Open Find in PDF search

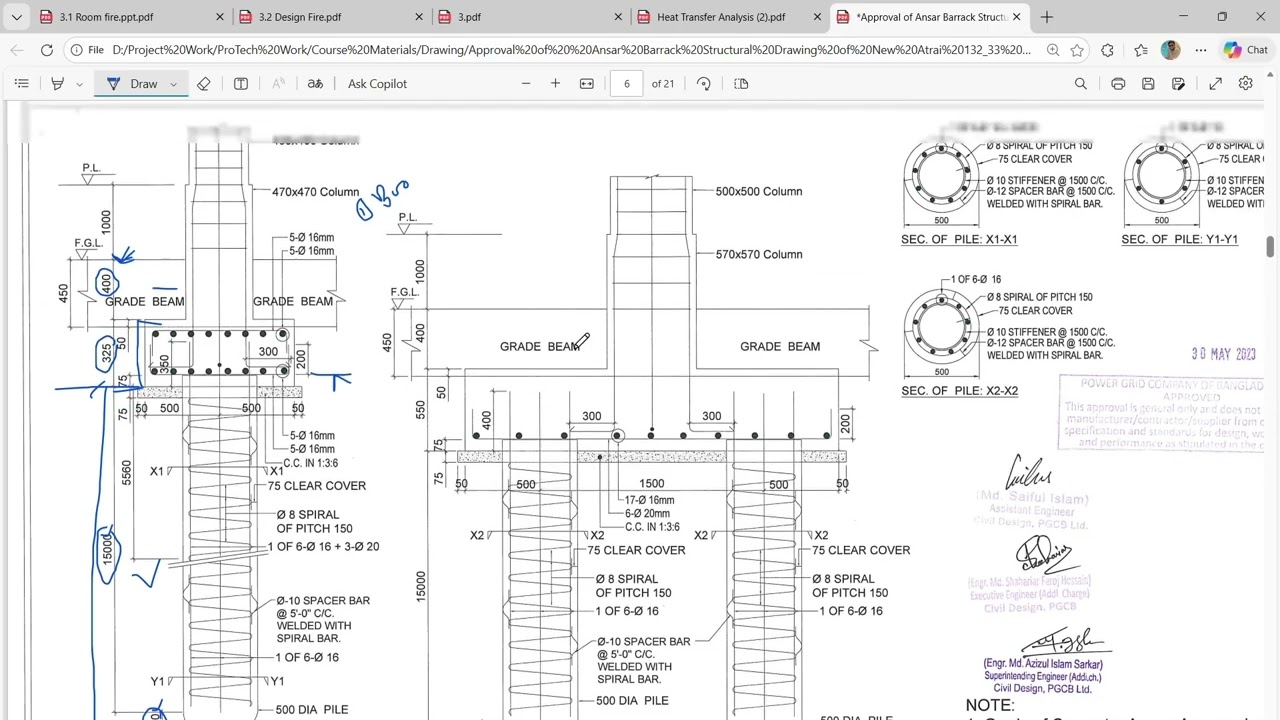1080,84
